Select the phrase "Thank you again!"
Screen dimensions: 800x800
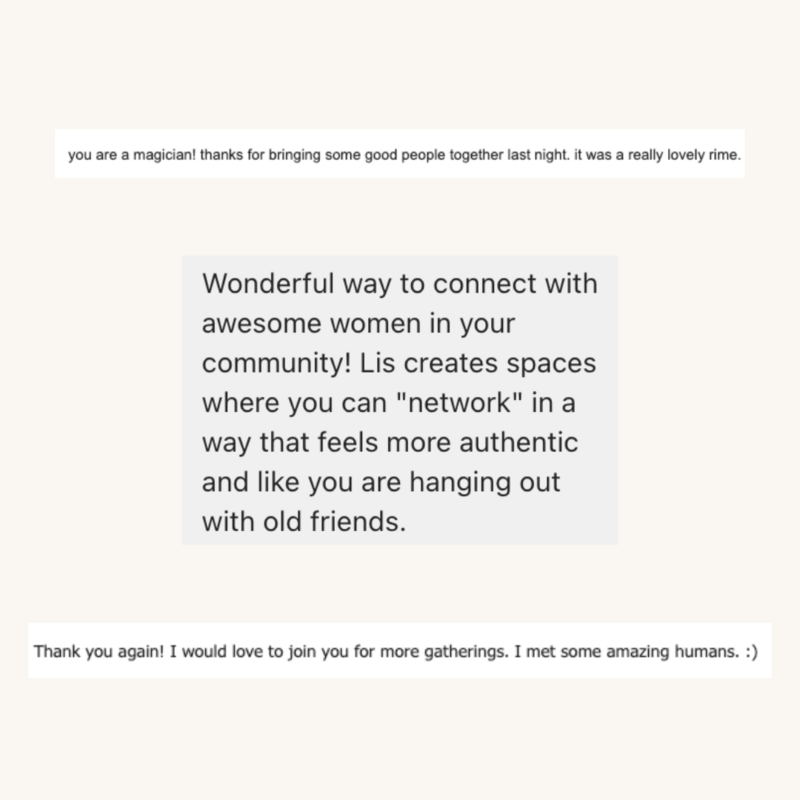[x=99, y=652]
